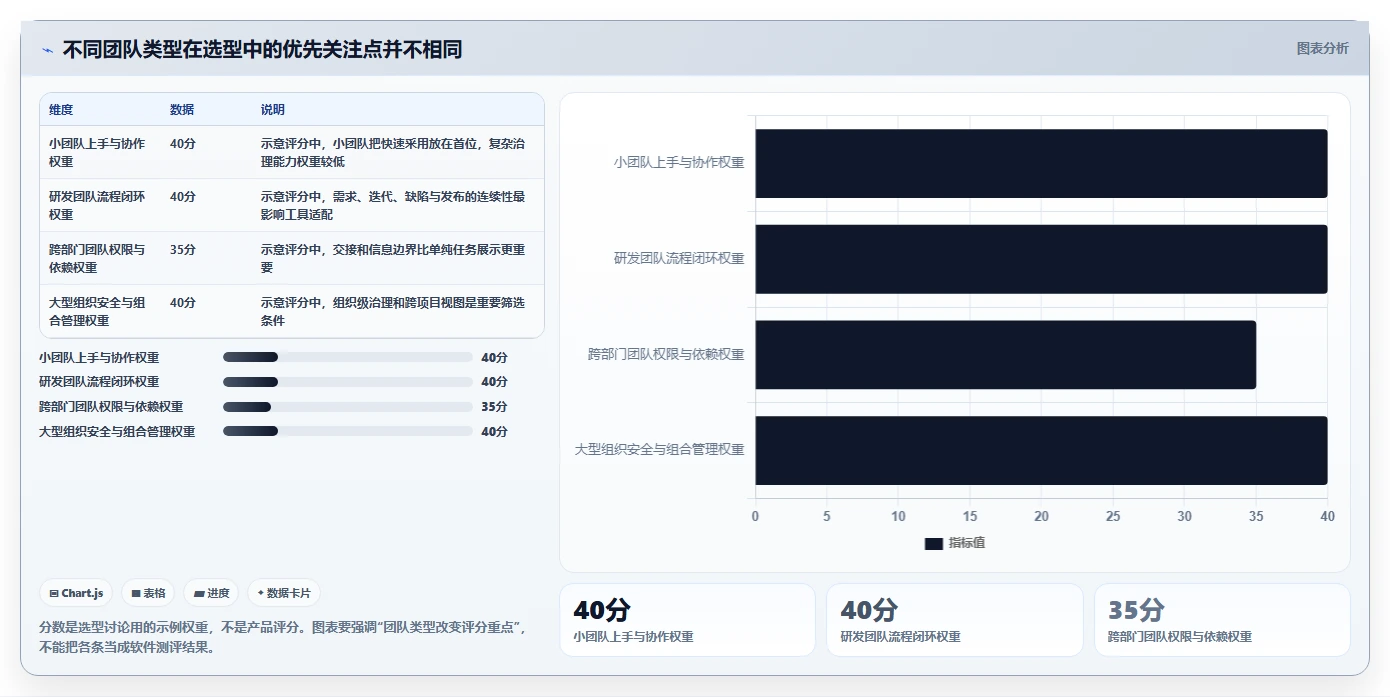This screenshot has width=1390, height=697.
Task: Click the 研发团队流程闭环权重 chart bar
Action: pyautogui.click(x=1041, y=259)
